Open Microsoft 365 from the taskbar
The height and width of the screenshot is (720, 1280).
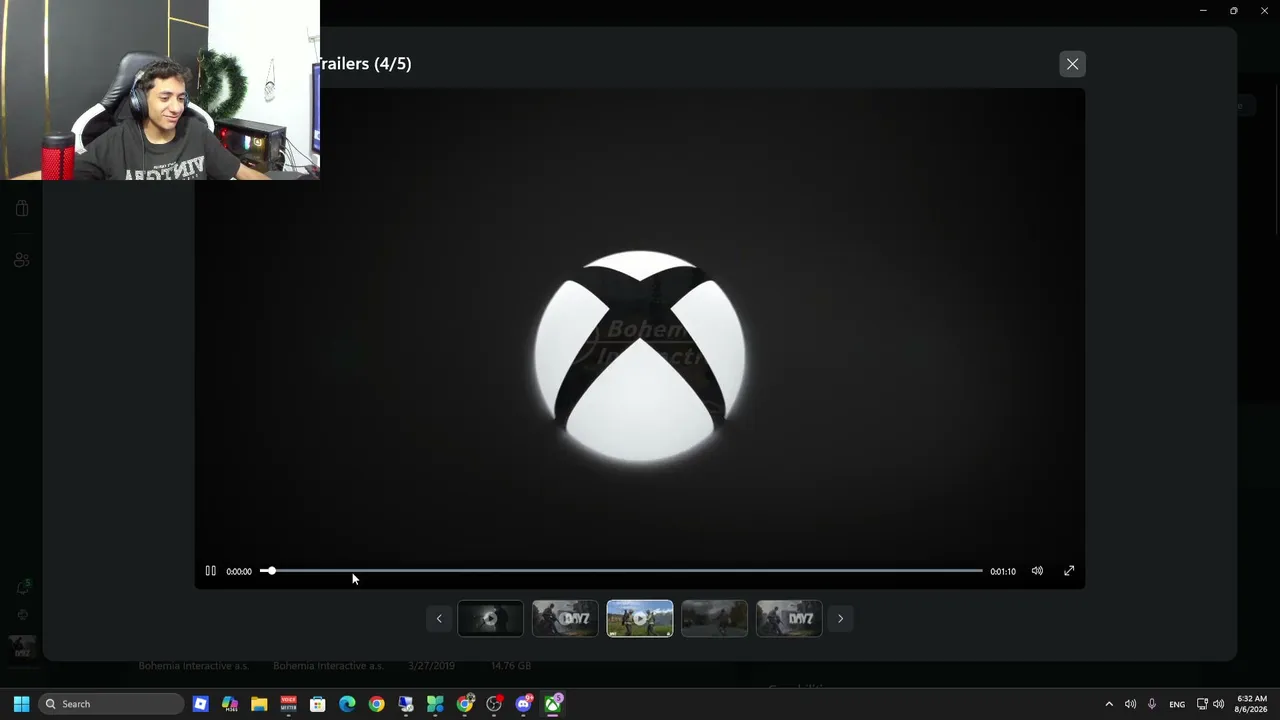point(230,704)
